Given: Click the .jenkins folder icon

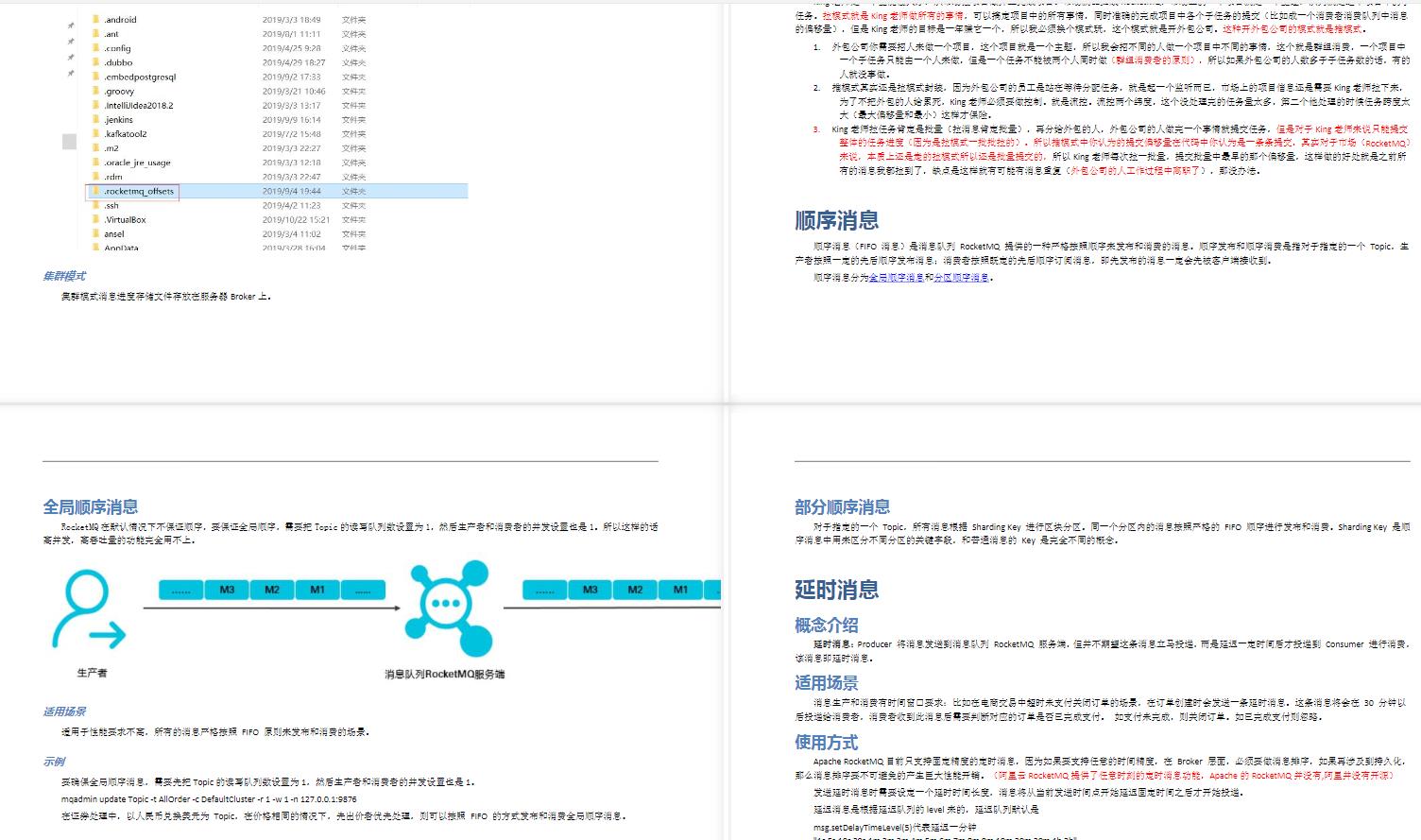Looking at the screenshot, I should [x=96, y=119].
